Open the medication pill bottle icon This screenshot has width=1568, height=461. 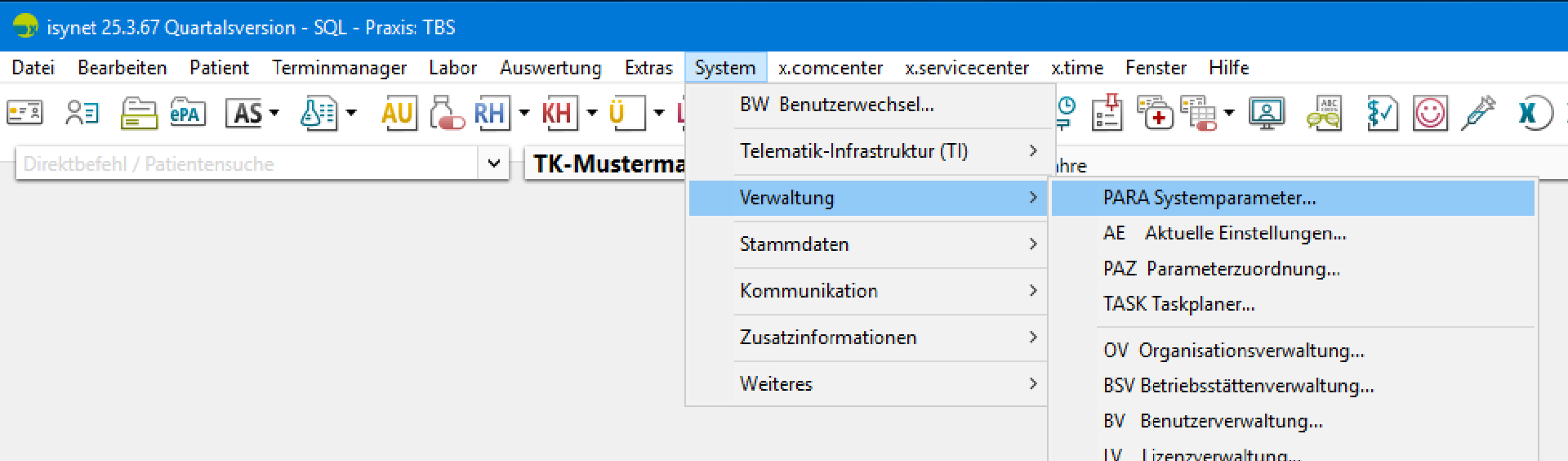point(446,113)
